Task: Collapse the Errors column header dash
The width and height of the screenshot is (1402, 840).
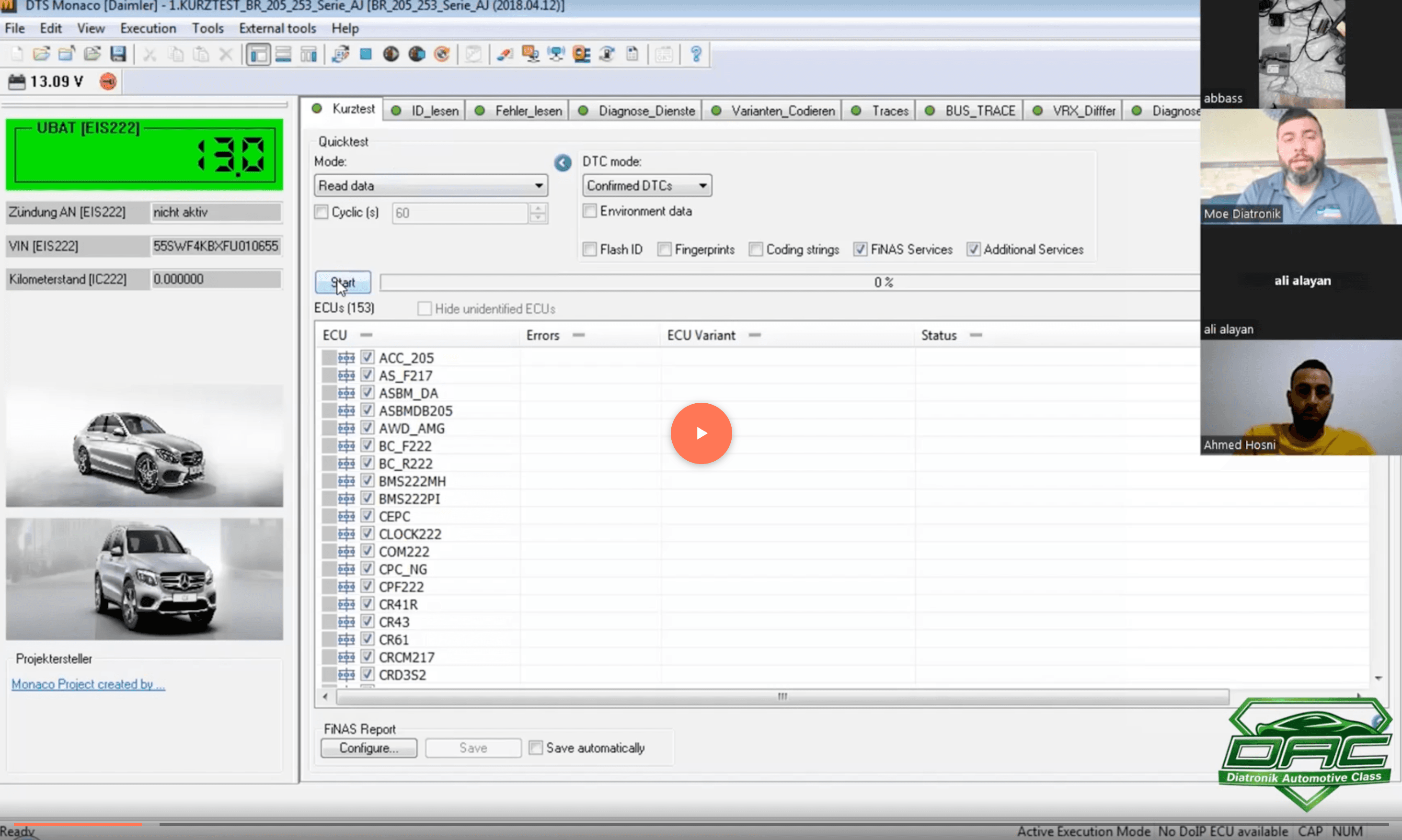Action: point(578,335)
